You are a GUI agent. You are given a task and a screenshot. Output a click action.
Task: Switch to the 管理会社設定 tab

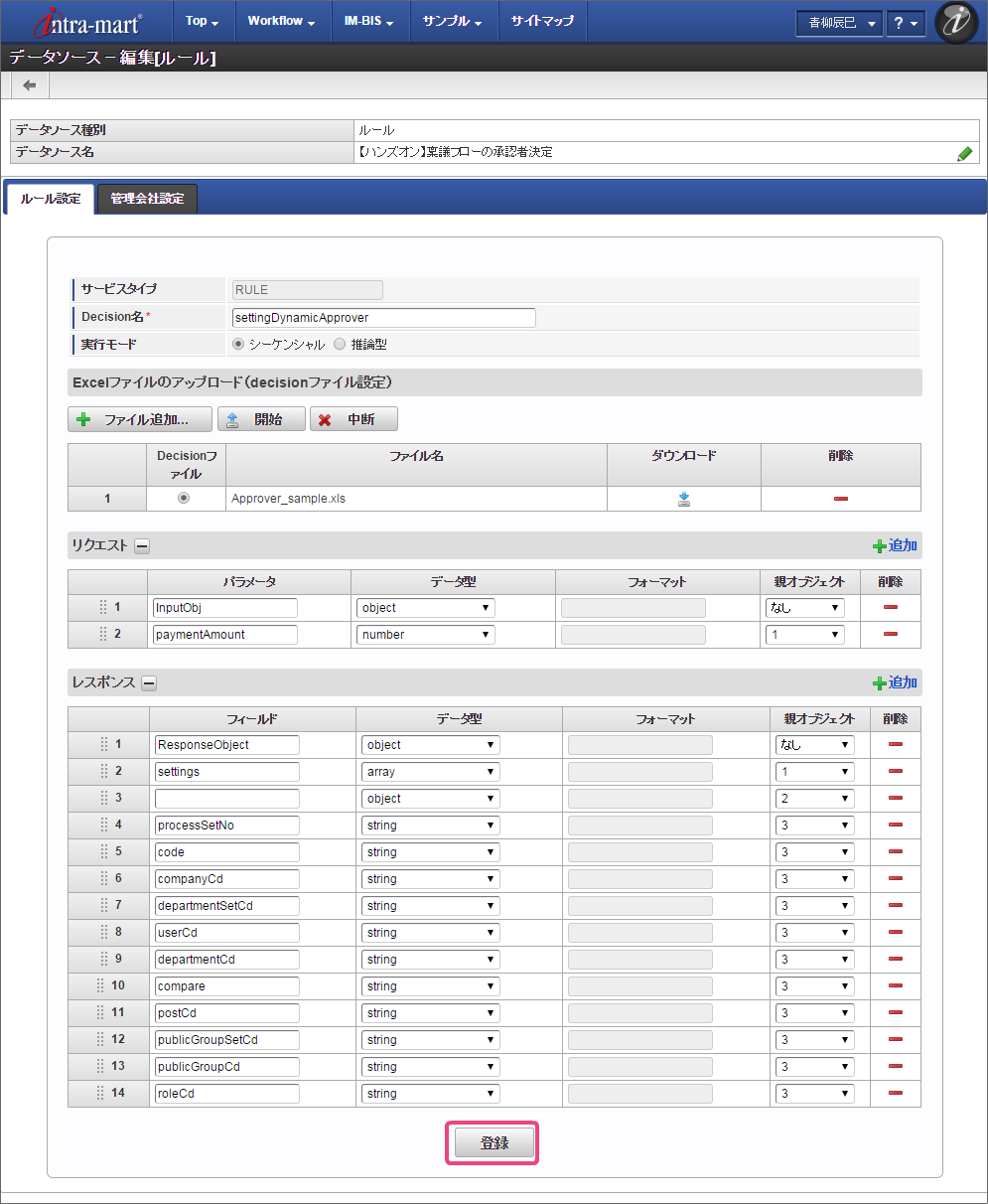coord(147,199)
